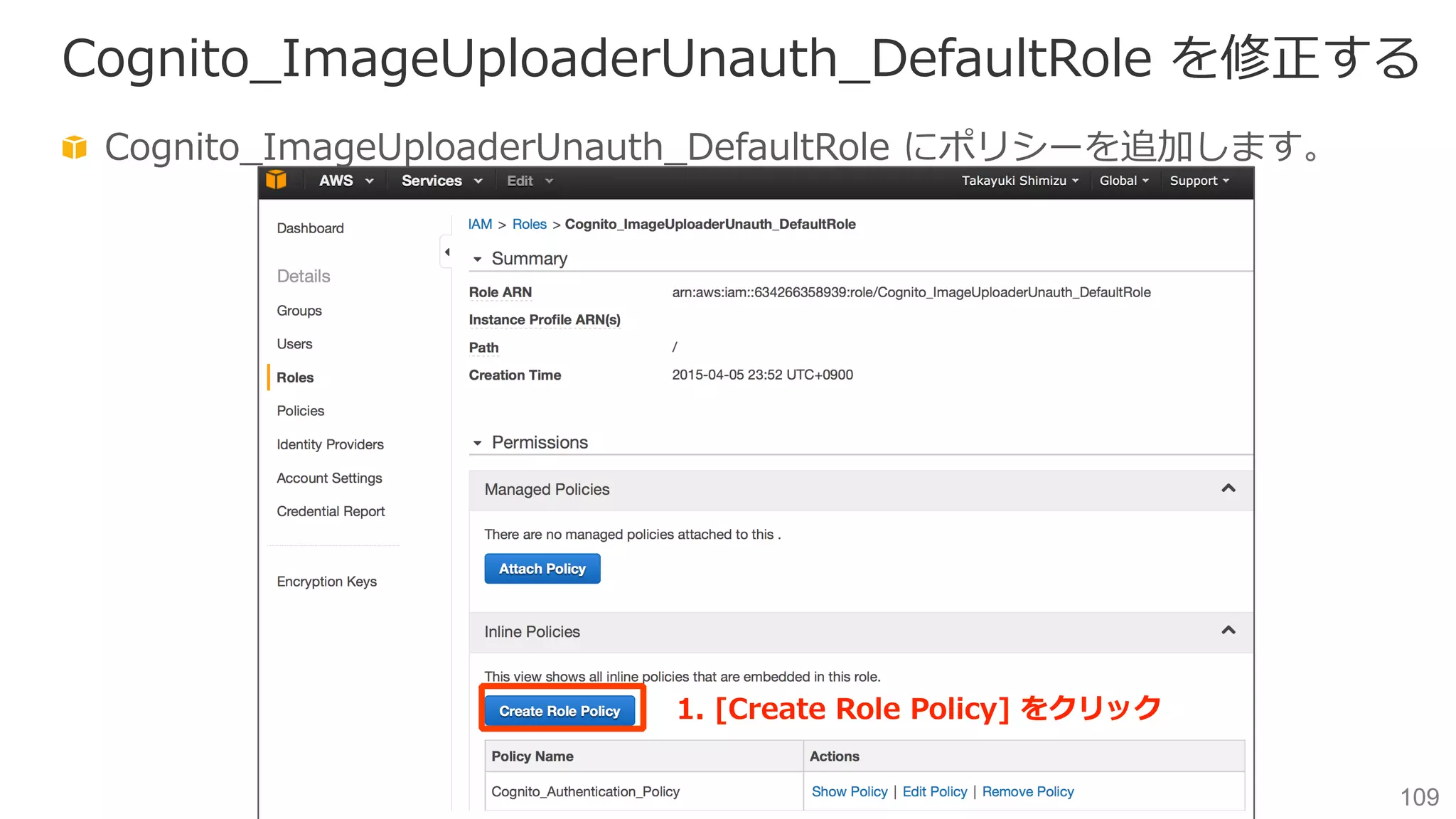Click the Managed Policies header bar title
1456x819 pixels.
pyautogui.click(x=547, y=489)
